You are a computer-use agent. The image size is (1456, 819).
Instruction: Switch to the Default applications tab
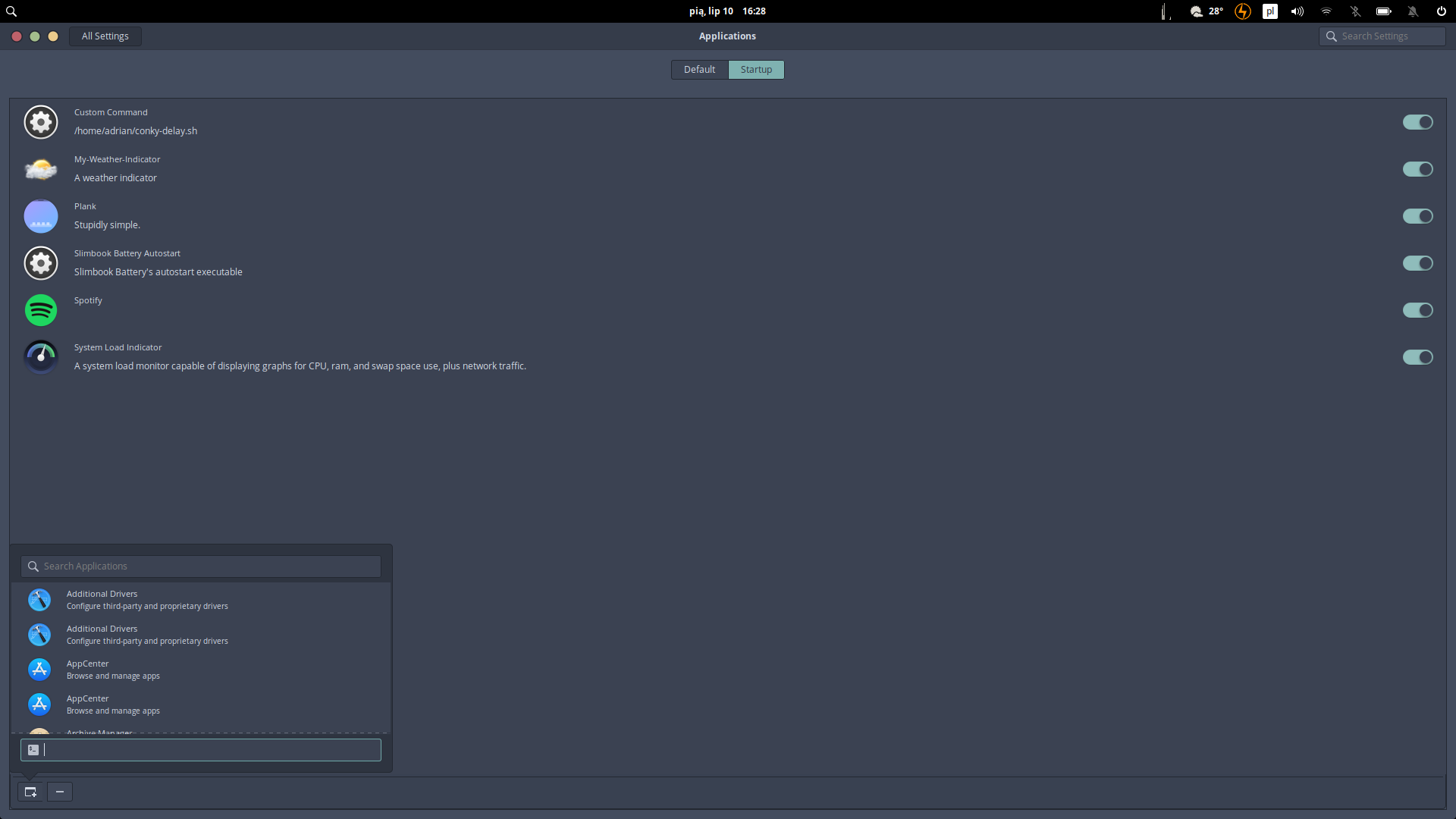tap(699, 69)
